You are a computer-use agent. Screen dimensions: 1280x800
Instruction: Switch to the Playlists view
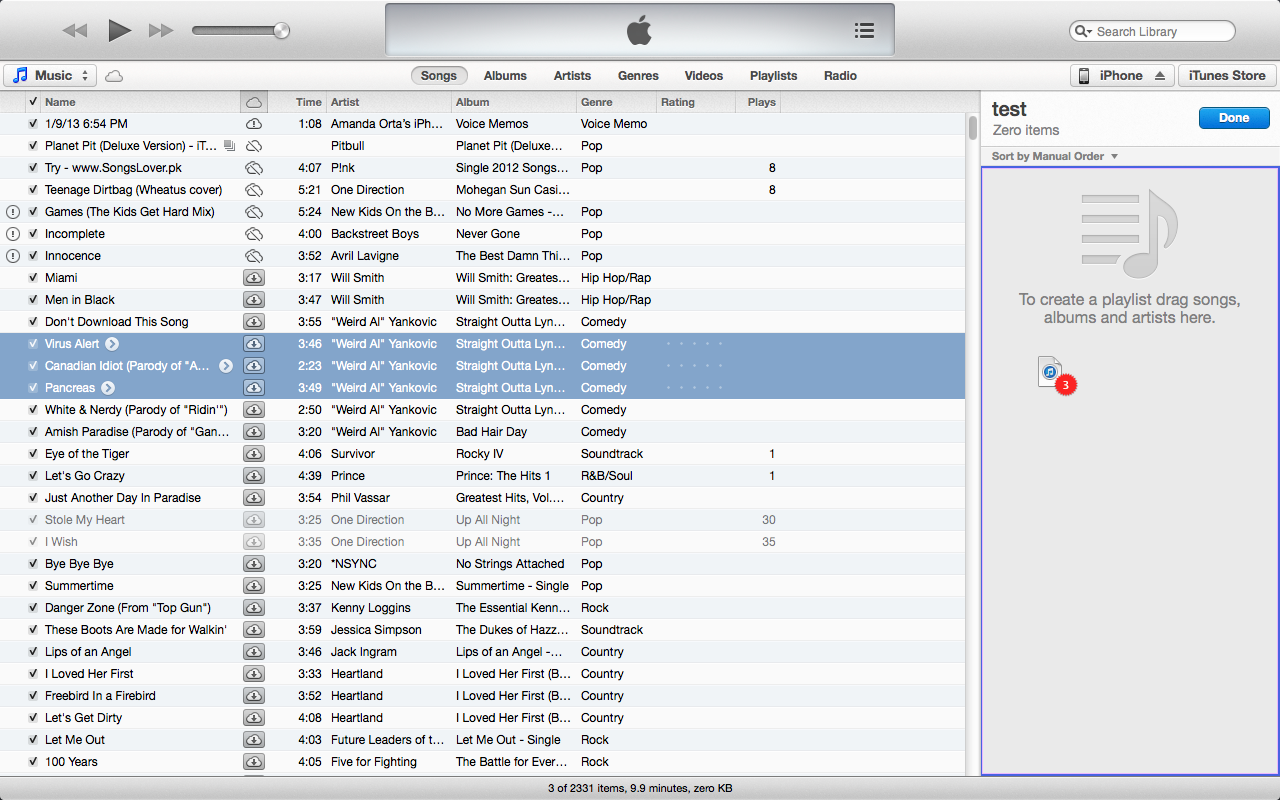773,75
